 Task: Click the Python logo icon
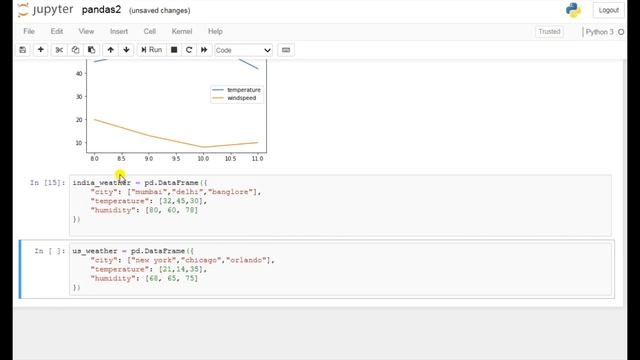pos(573,10)
